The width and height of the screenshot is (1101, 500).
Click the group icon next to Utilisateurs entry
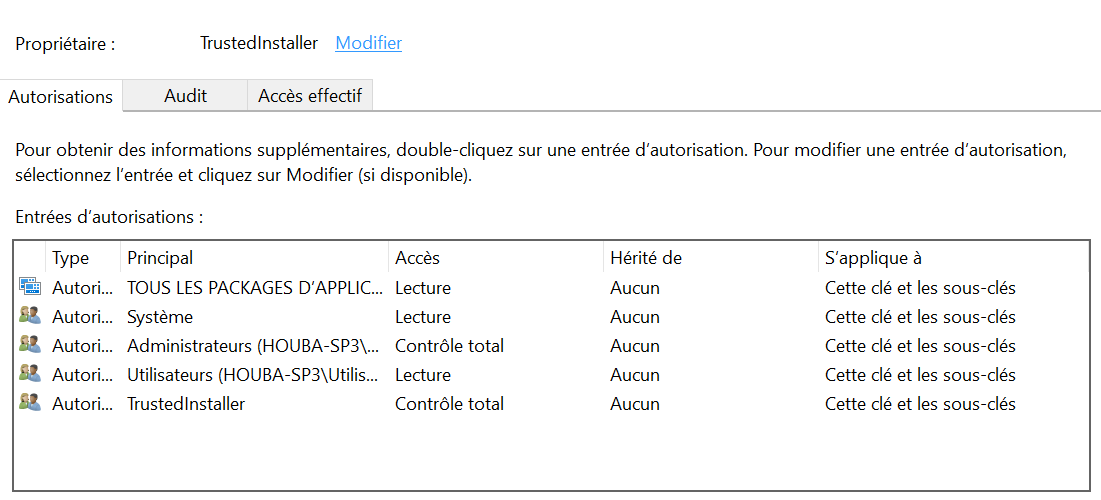tap(29, 374)
